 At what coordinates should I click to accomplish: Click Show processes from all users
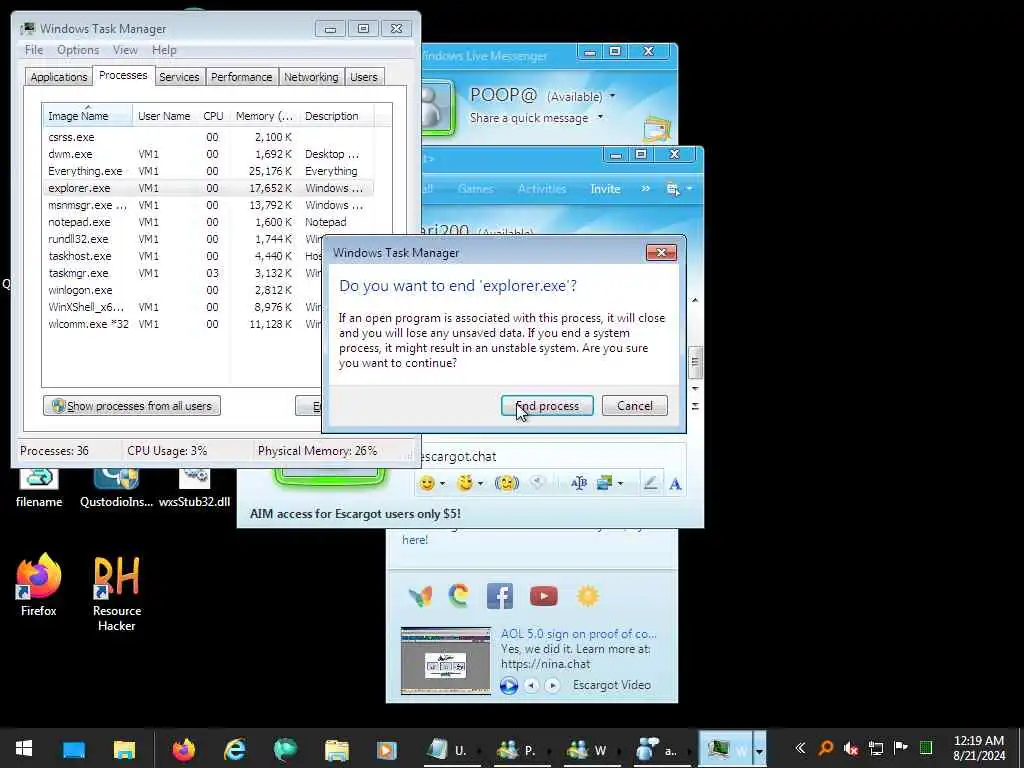point(132,406)
